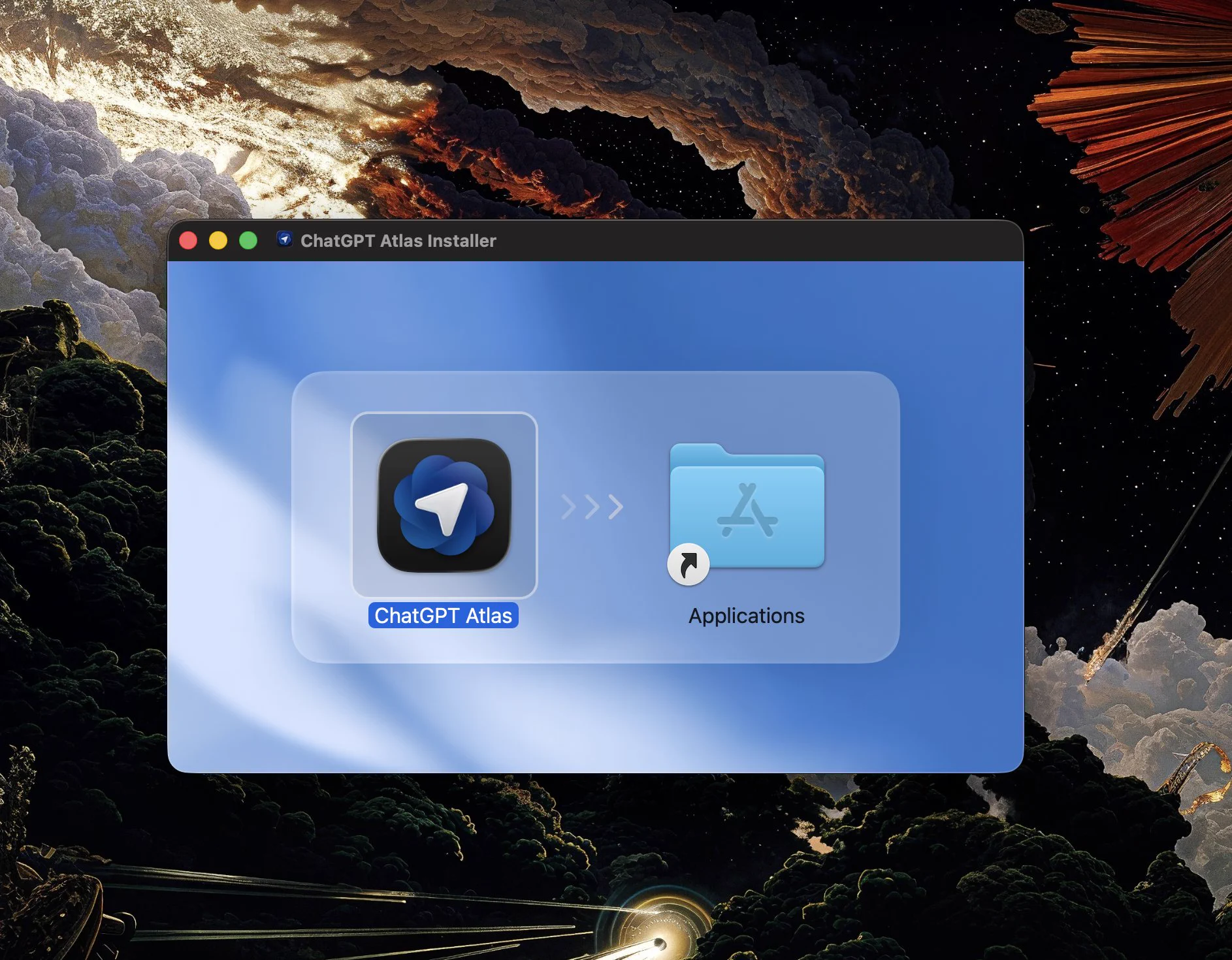
Task: Close the installer window with red button
Action: (188, 241)
